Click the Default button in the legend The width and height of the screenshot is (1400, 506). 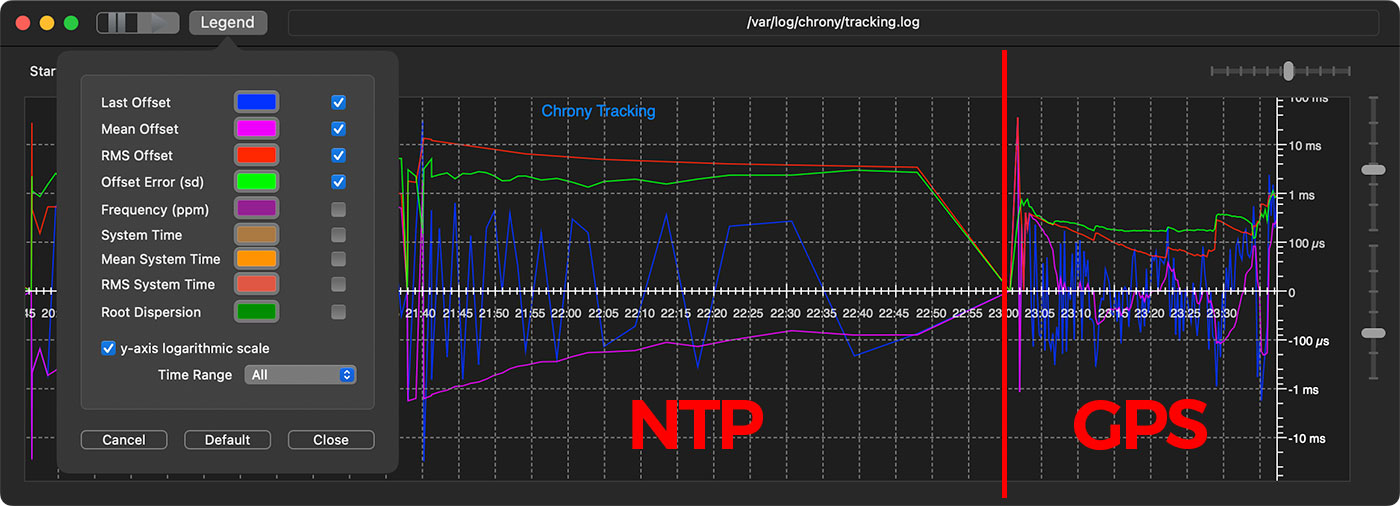[227, 440]
